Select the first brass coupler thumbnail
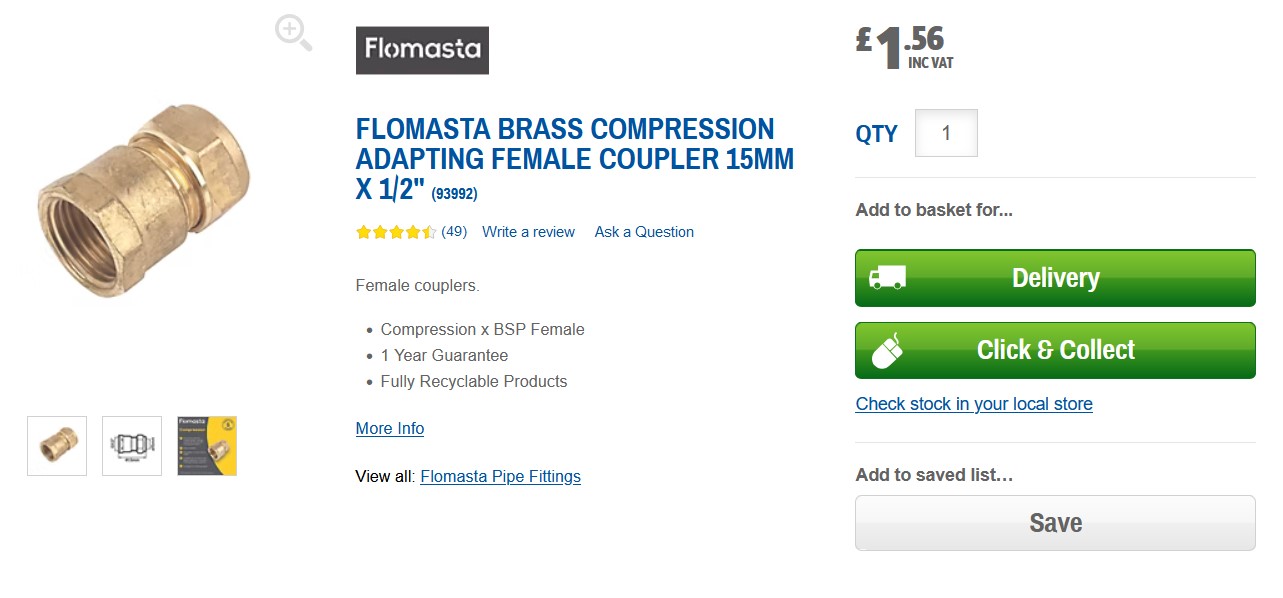The image size is (1283, 598). pyautogui.click(x=57, y=446)
